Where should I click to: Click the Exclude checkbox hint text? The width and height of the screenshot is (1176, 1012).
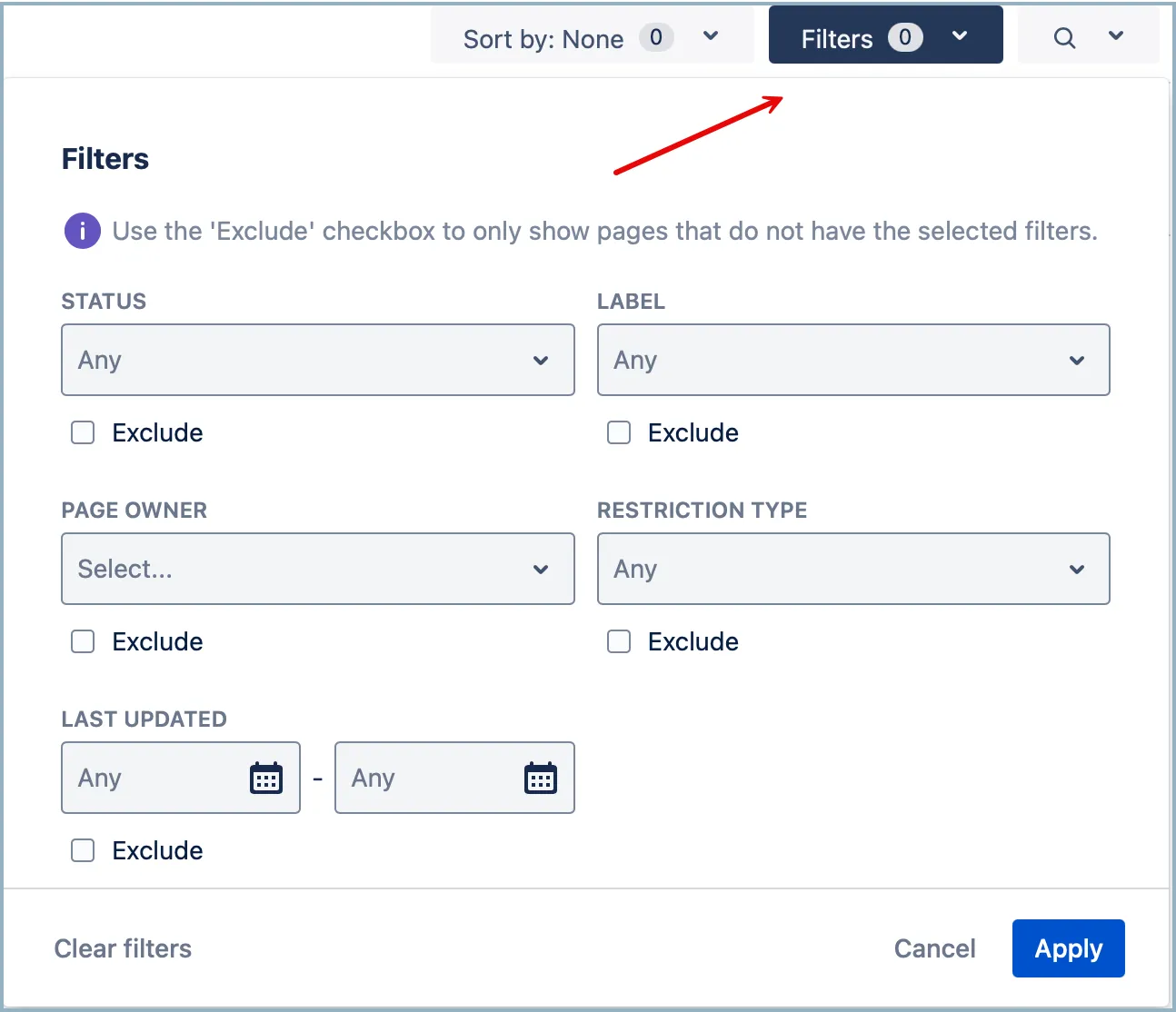pyautogui.click(x=605, y=231)
